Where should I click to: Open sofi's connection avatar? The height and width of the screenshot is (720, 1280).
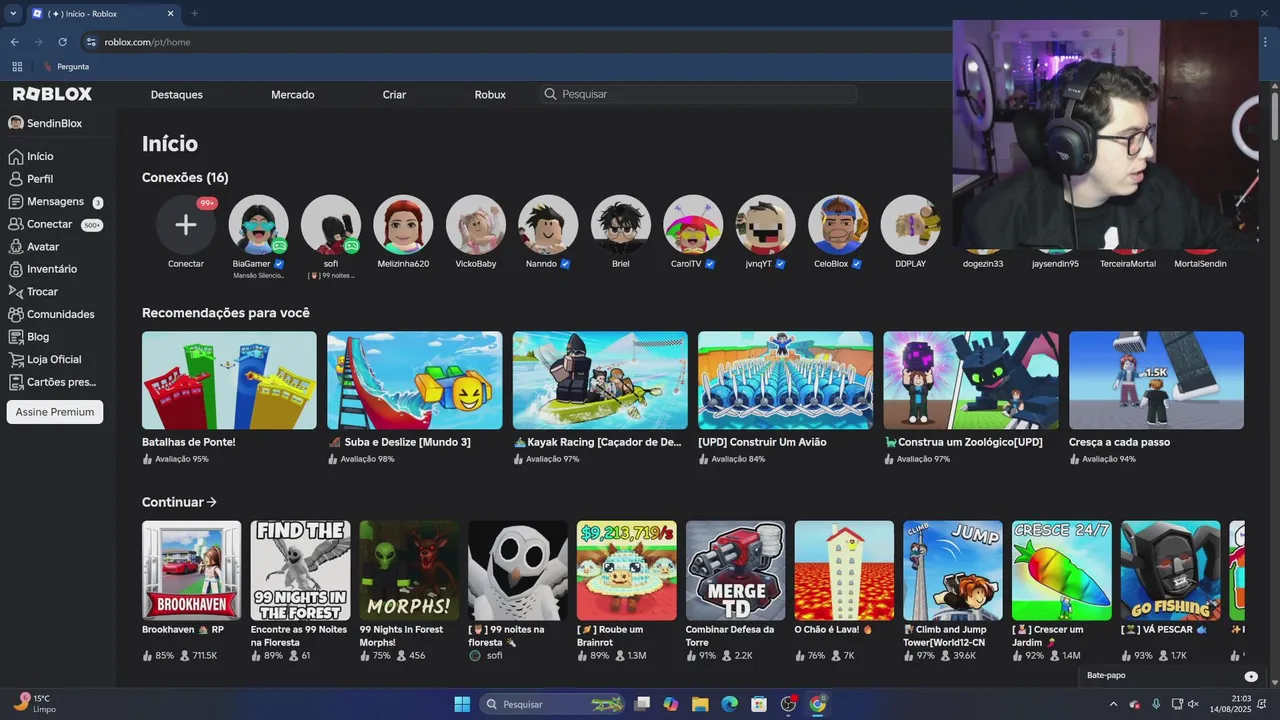331,224
